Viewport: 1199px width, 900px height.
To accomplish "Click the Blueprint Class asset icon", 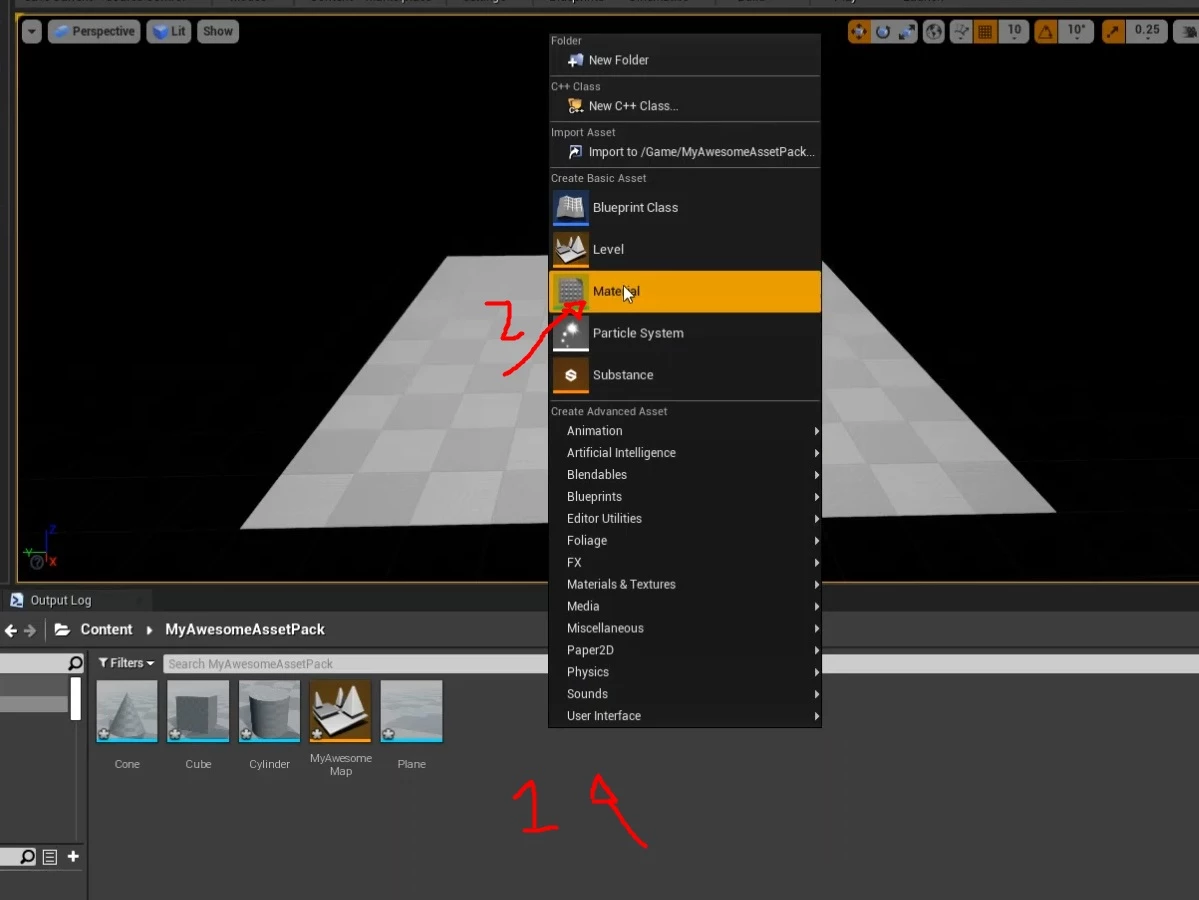I will point(570,208).
